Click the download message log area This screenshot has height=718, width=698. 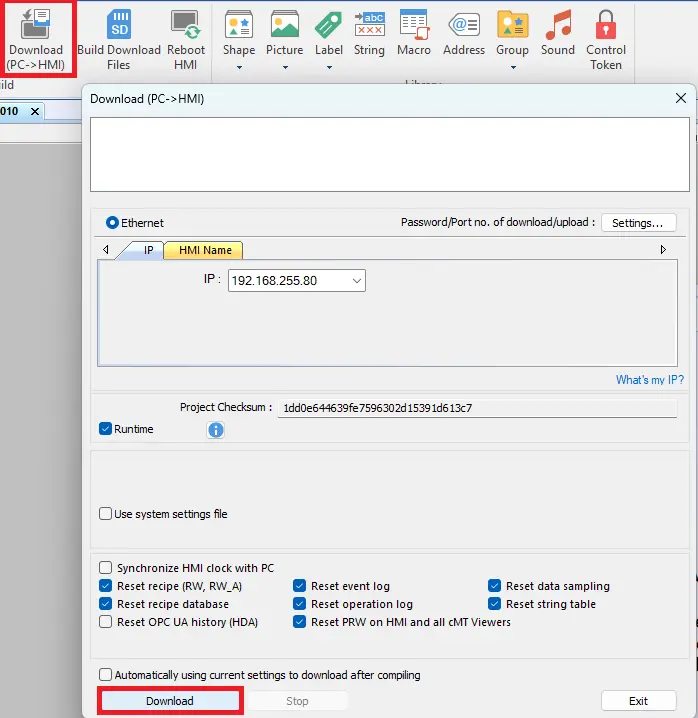[x=390, y=154]
